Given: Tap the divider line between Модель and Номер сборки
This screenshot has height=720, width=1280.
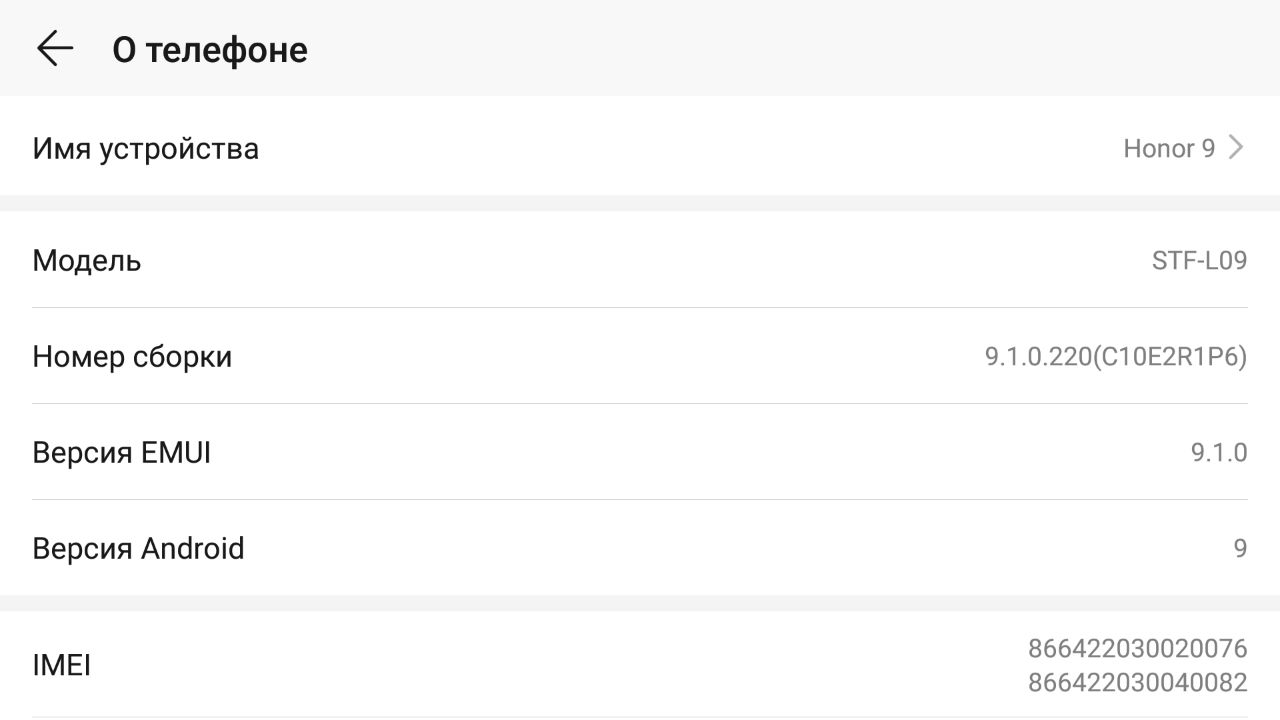Looking at the screenshot, I should point(640,308).
